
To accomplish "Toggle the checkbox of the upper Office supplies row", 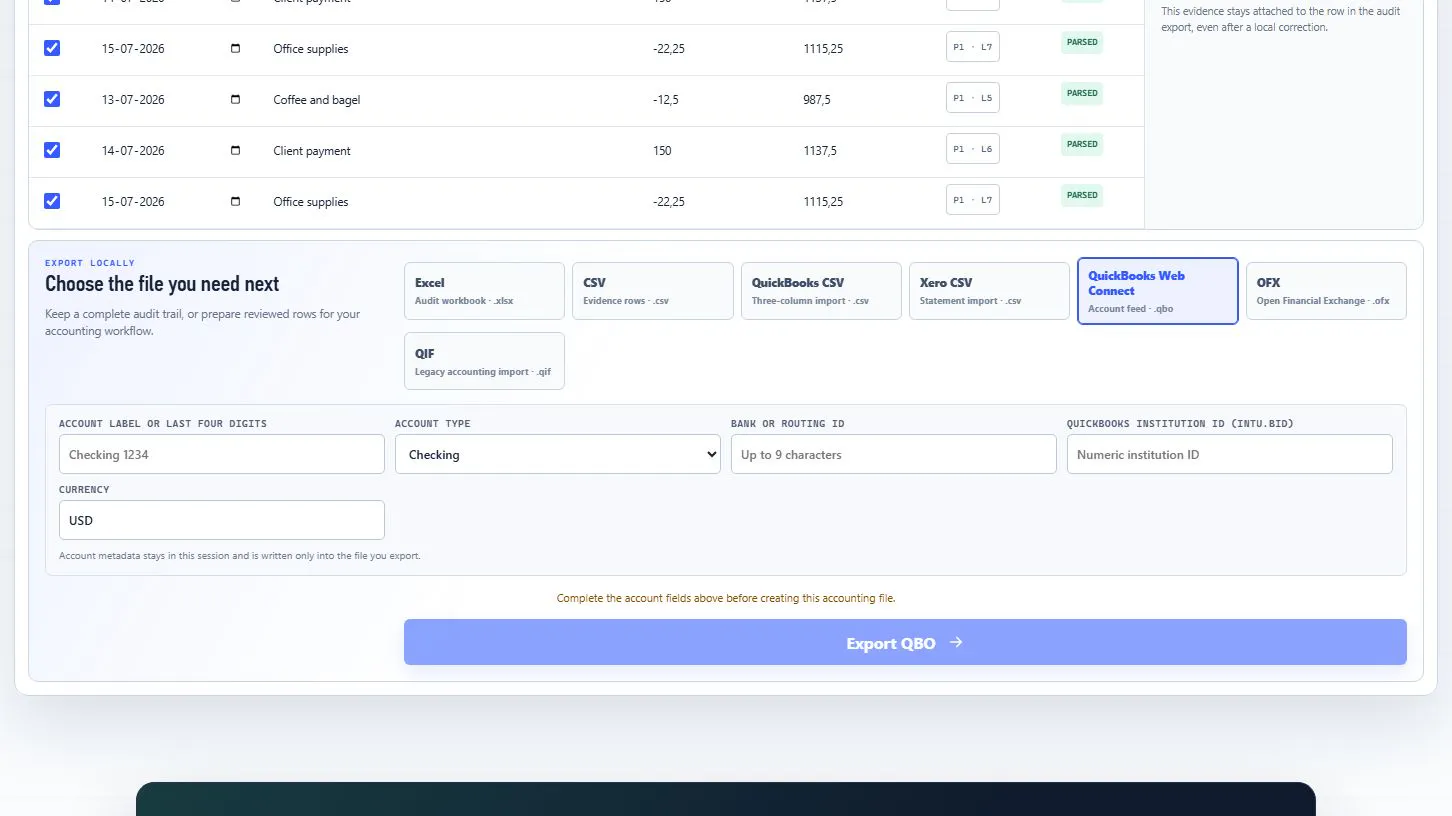I will [52, 48].
